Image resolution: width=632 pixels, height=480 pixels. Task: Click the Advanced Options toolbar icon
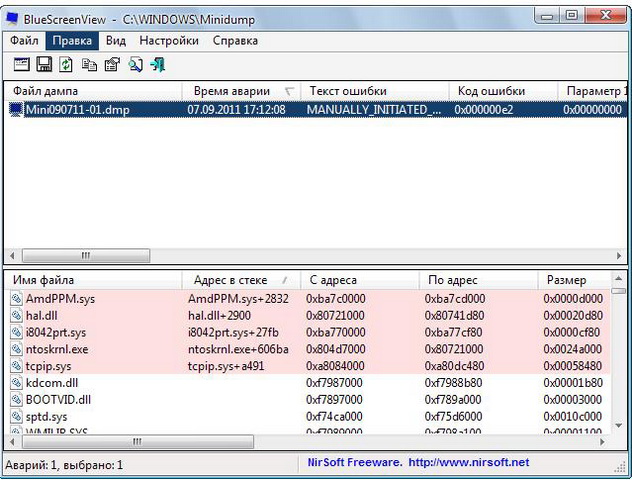coord(22,64)
